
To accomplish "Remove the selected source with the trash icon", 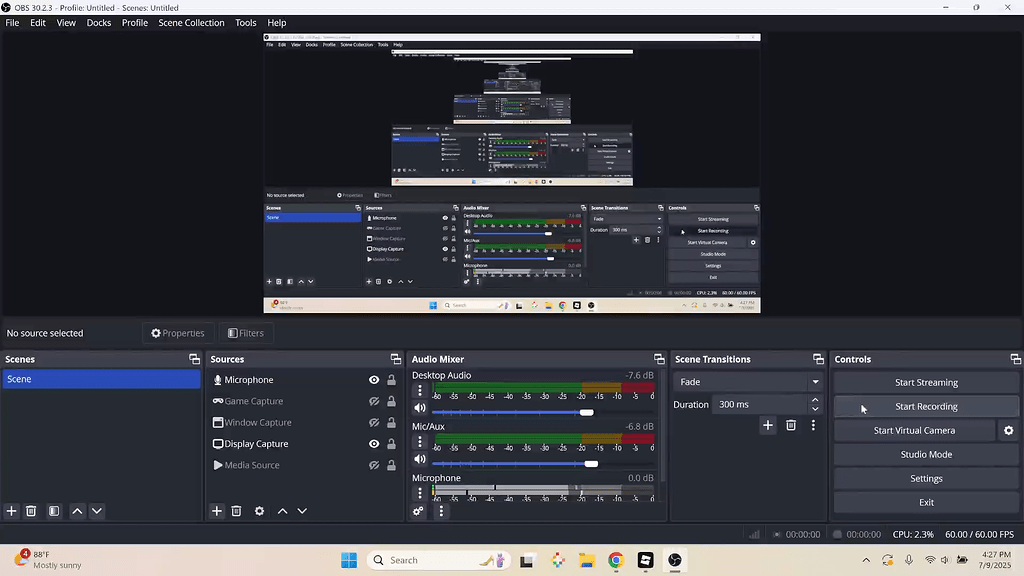I will pos(237,511).
